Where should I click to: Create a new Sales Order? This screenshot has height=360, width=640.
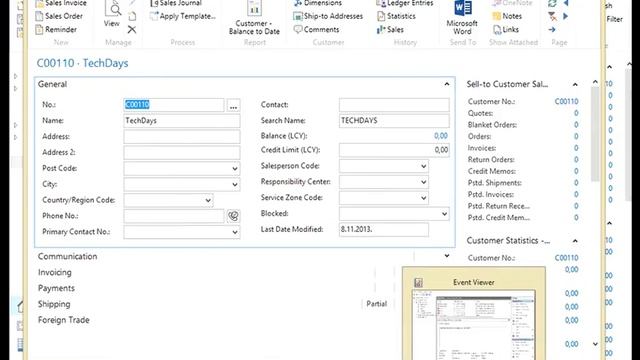[x=59, y=16]
